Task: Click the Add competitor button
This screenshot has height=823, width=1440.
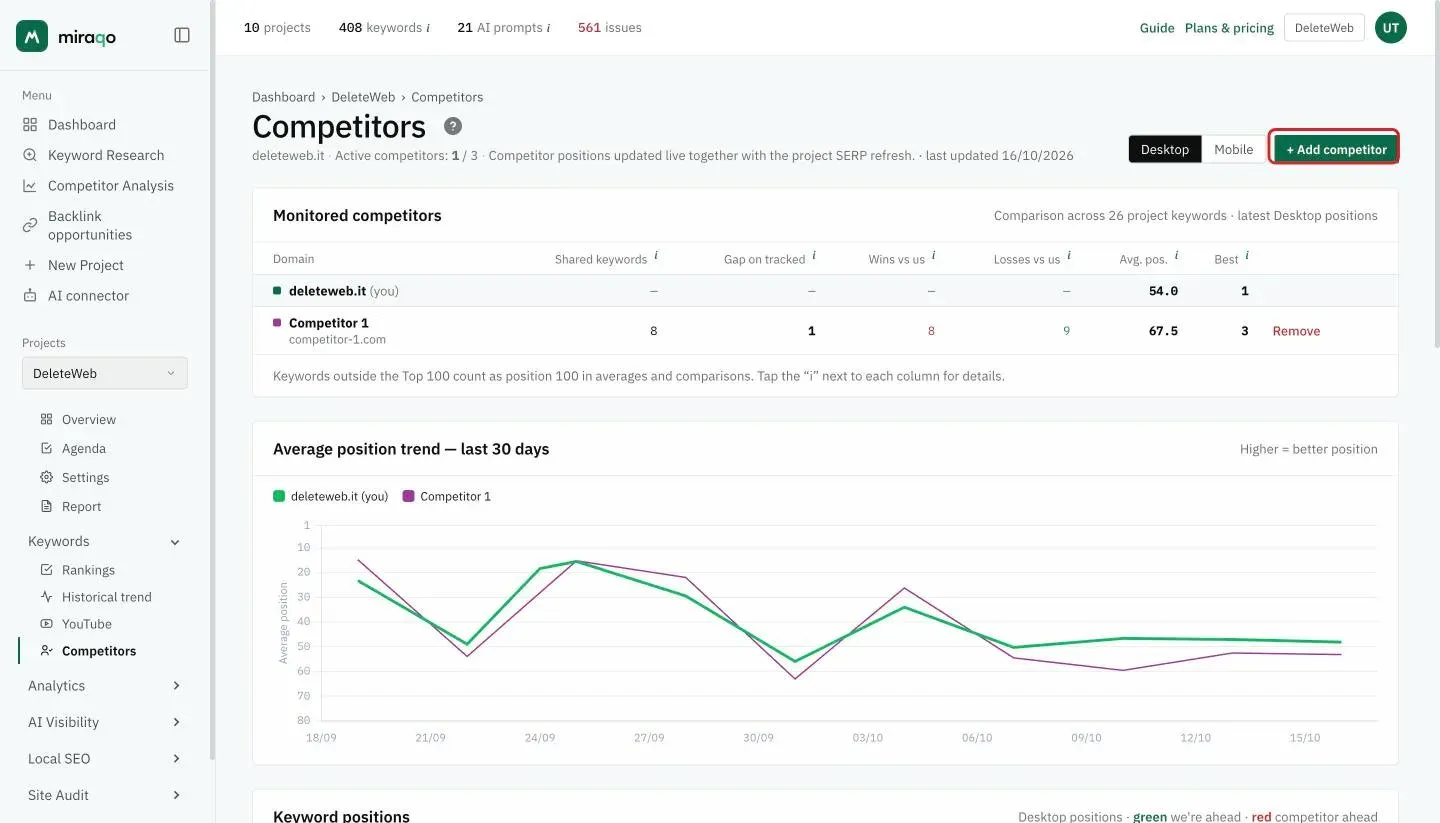Action: (x=1336, y=149)
